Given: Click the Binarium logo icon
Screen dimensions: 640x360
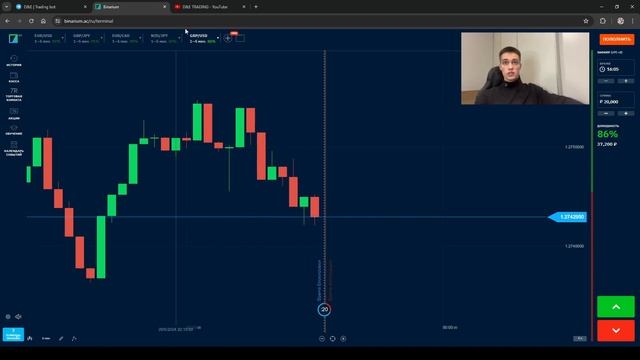Looking at the screenshot, I should click(13, 38).
